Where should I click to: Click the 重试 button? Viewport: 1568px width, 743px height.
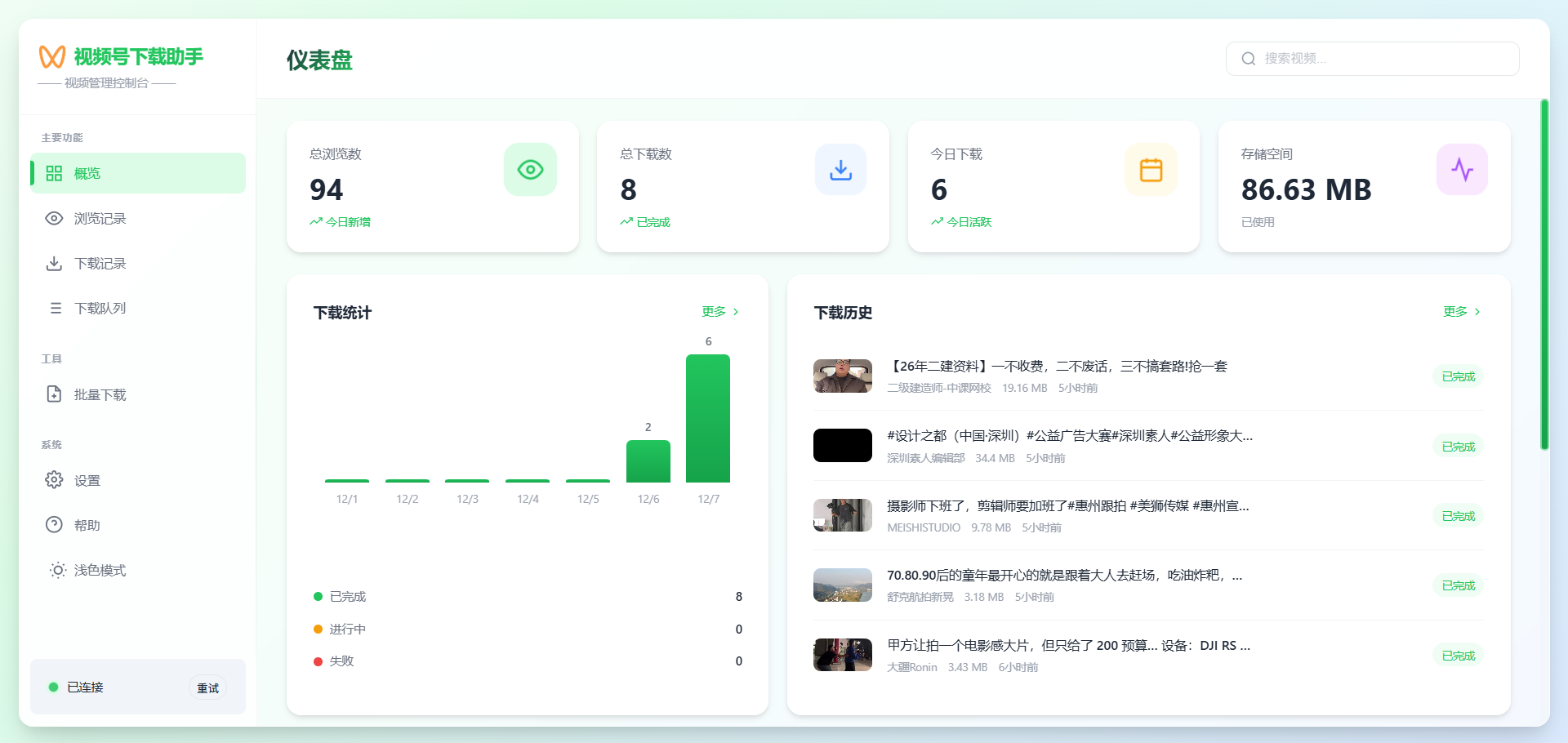[207, 688]
